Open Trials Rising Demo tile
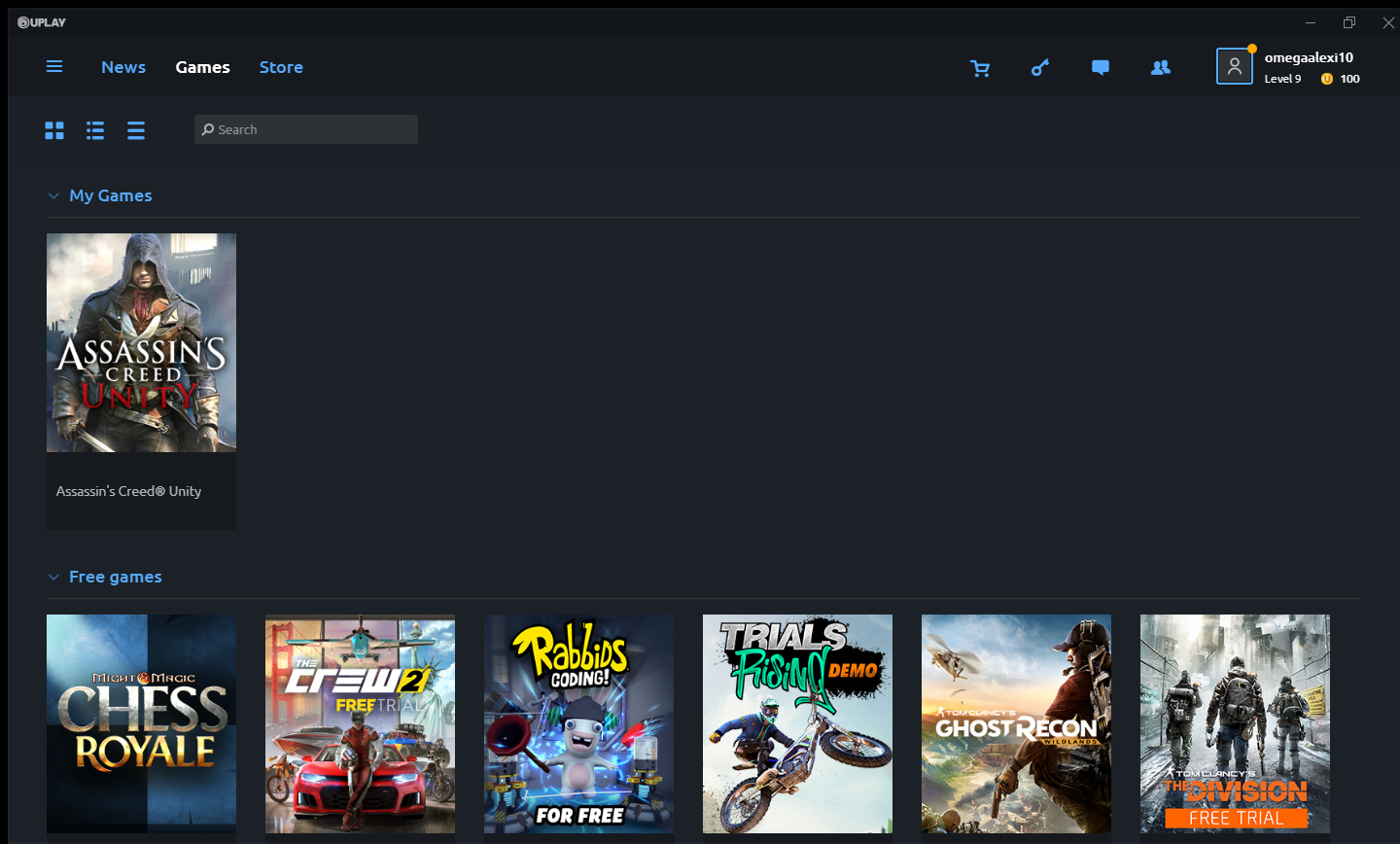This screenshot has height=844, width=1400. [797, 723]
